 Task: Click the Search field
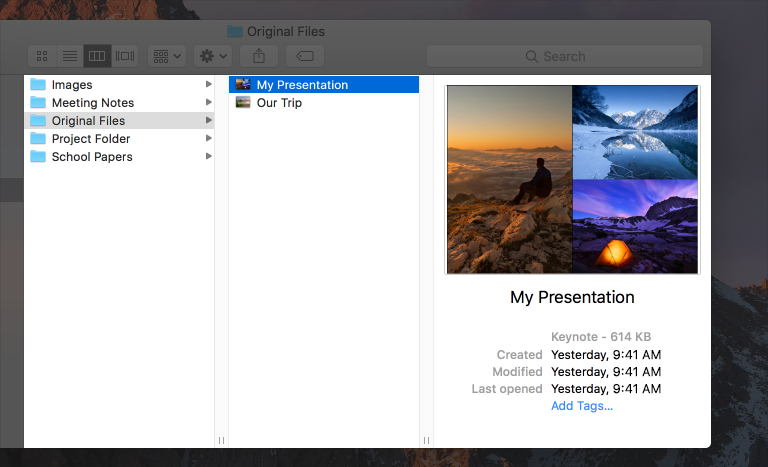click(x=565, y=56)
